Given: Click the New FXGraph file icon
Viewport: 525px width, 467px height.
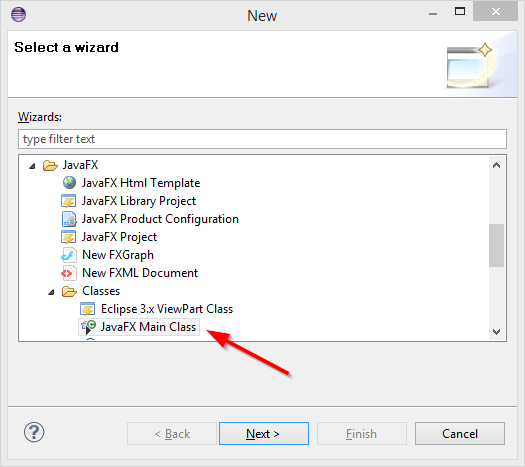Looking at the screenshot, I should (69, 255).
